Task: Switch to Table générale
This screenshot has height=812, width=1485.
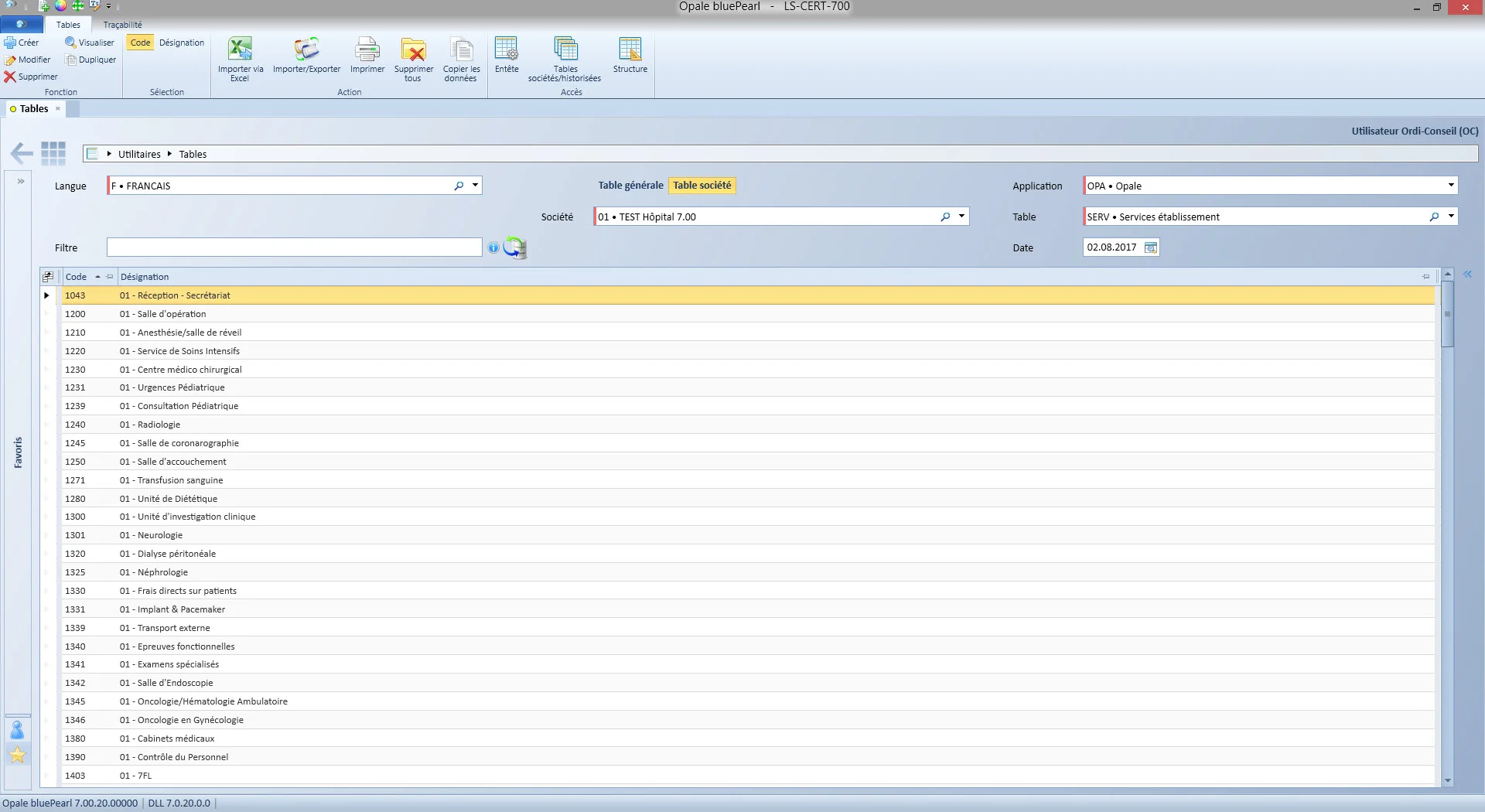Action: [x=630, y=185]
